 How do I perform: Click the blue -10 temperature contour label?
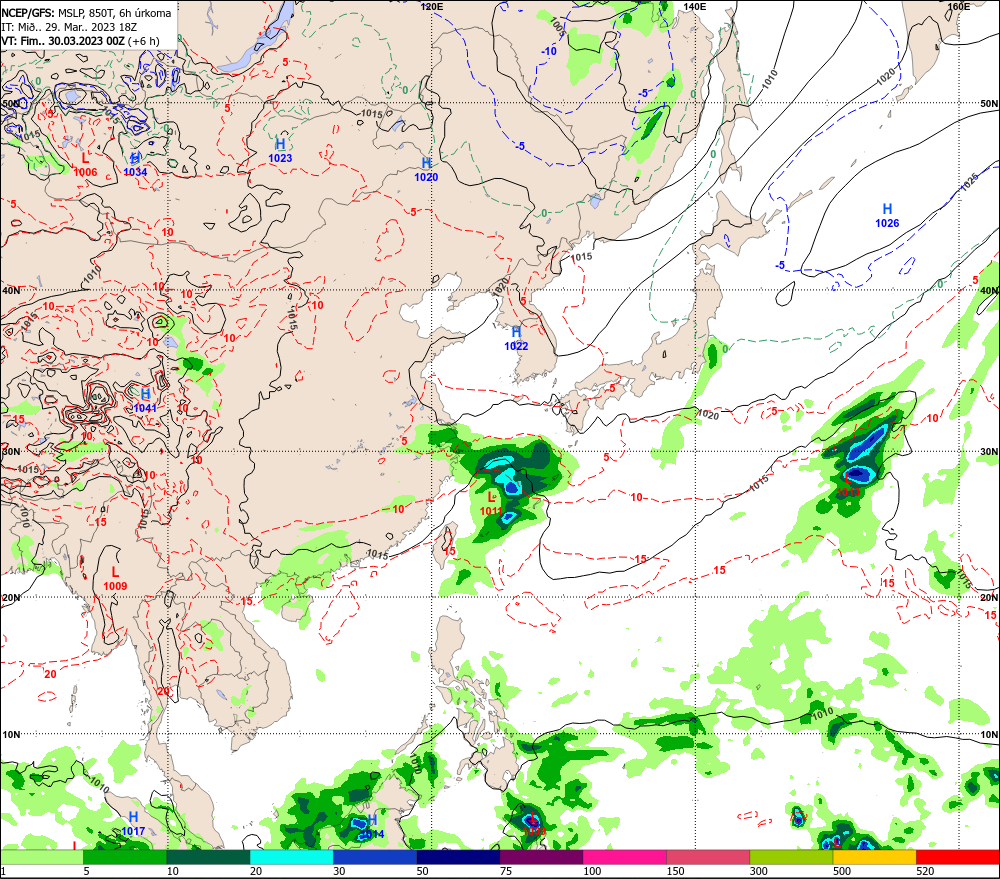tap(548, 51)
